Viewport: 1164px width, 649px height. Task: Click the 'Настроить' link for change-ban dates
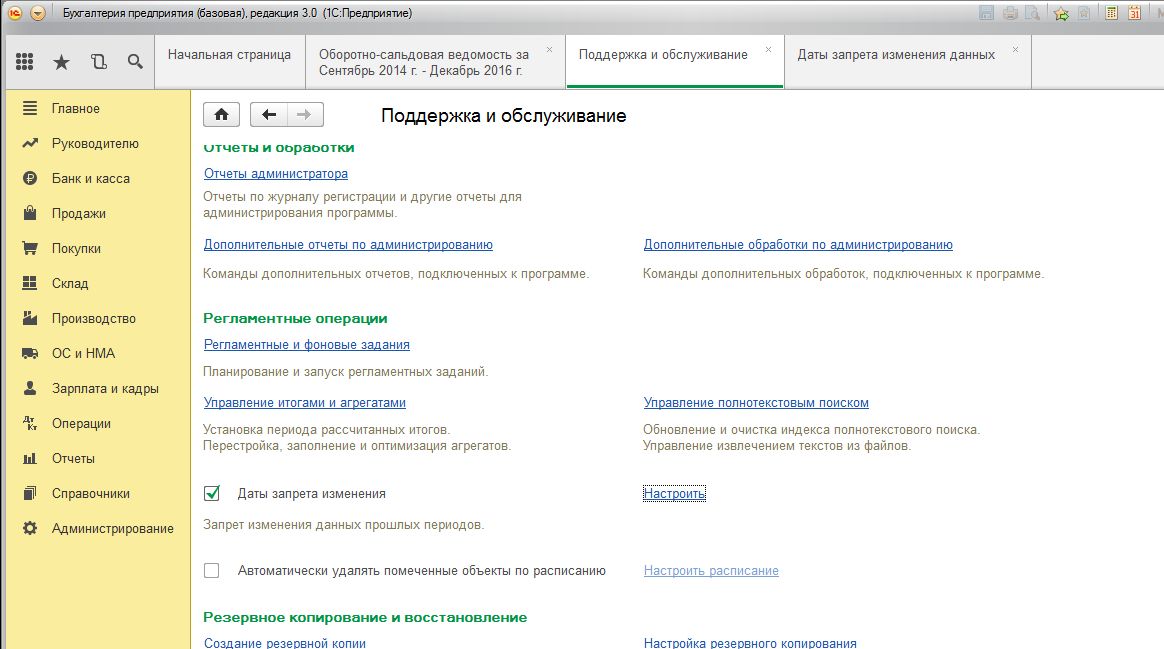[674, 493]
